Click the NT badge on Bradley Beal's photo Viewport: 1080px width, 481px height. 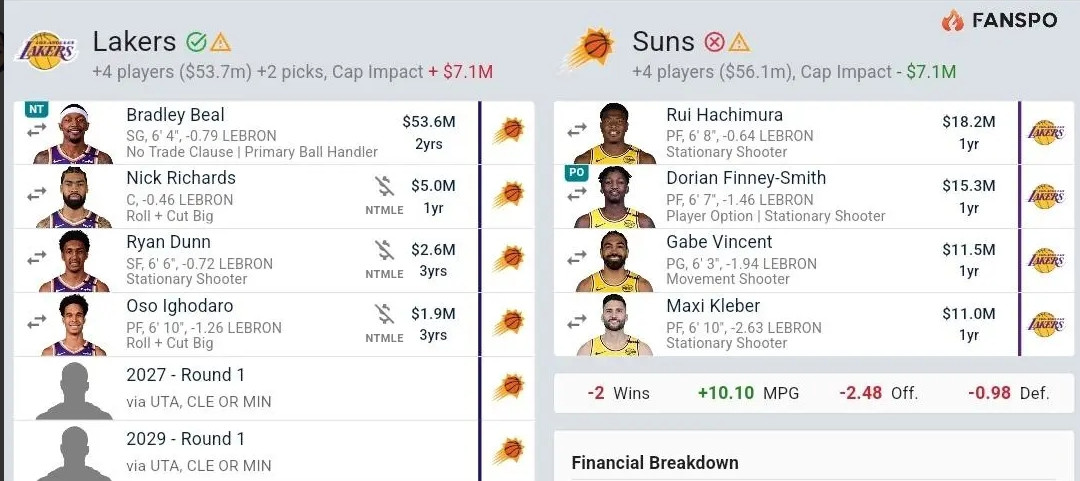point(36,109)
